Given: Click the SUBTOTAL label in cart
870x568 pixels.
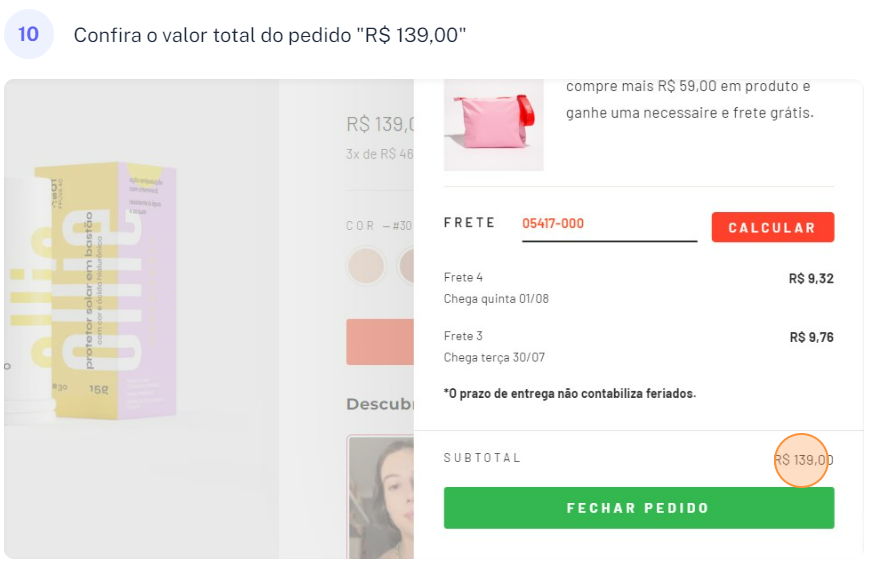Looking at the screenshot, I should click(x=482, y=458).
